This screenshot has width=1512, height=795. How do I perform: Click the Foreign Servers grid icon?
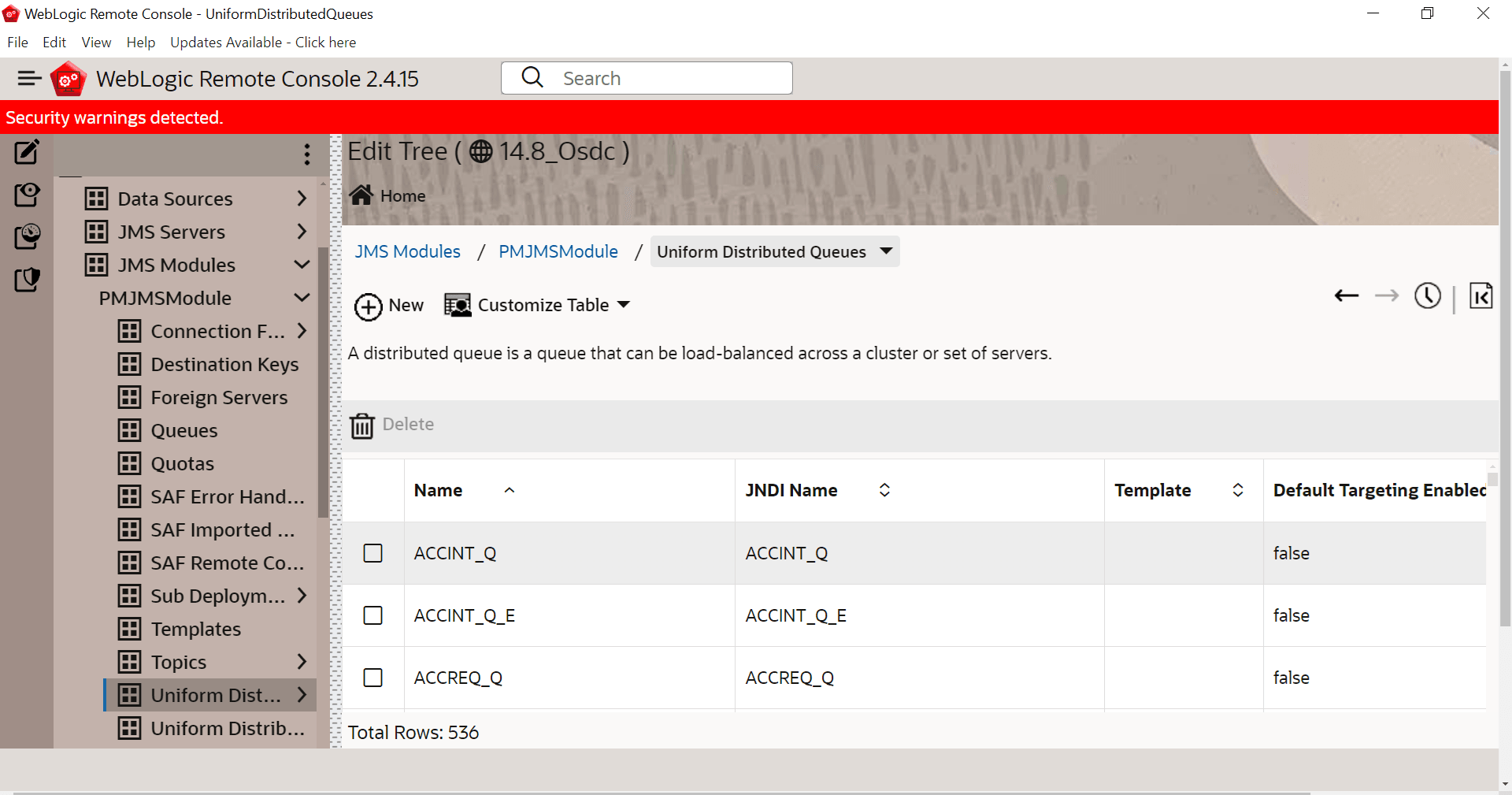[130, 397]
